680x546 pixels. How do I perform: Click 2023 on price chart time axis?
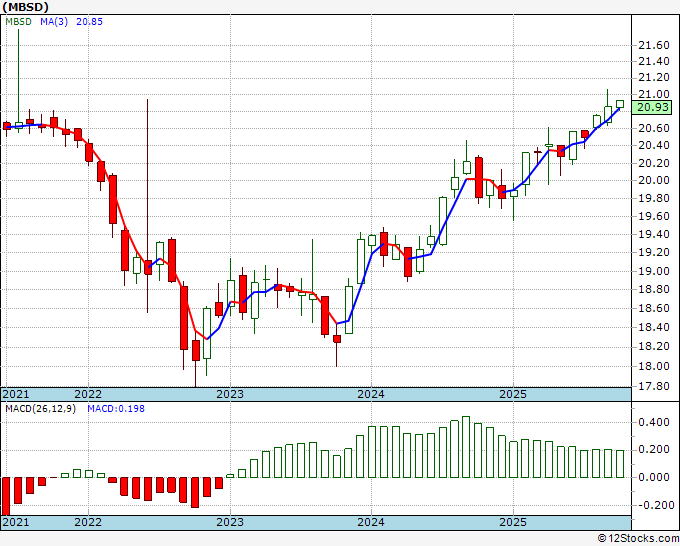point(230,394)
